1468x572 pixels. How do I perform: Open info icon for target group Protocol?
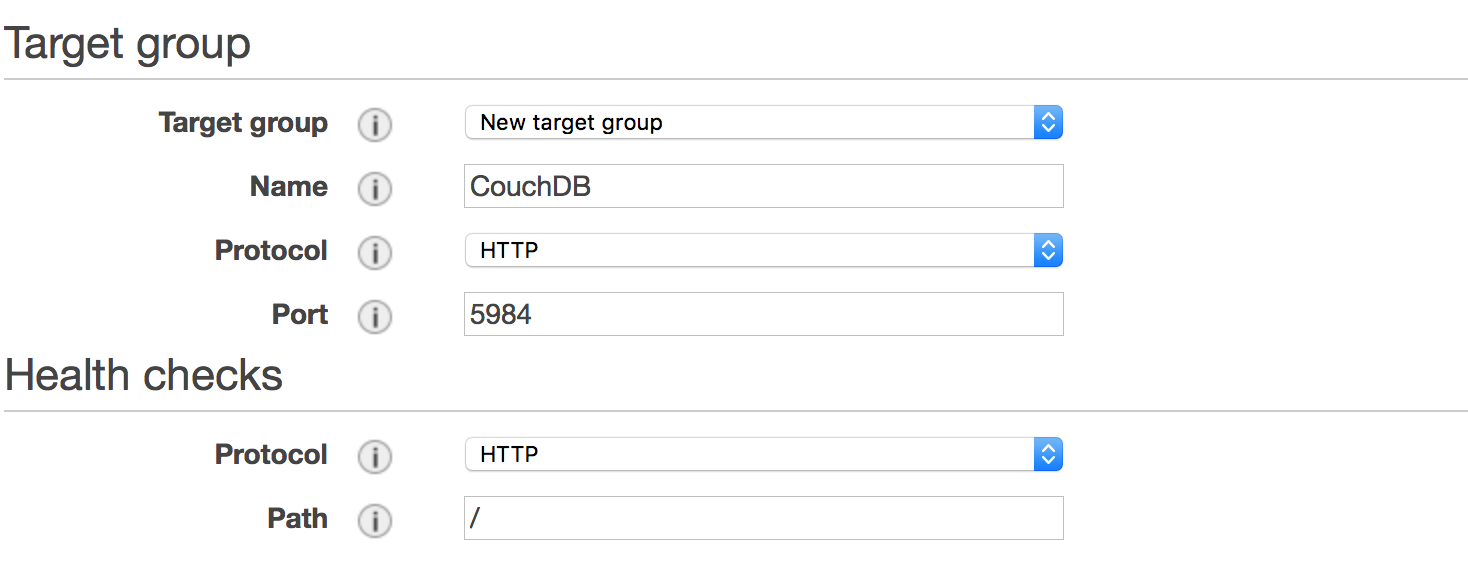click(375, 253)
